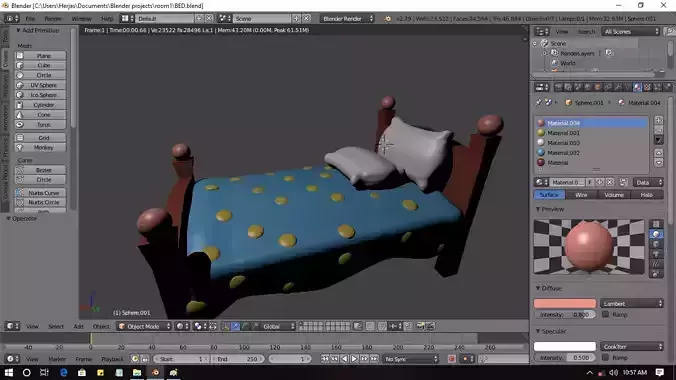Add a Monkey mesh primitive
The image size is (676, 380).
pyautogui.click(x=41, y=148)
